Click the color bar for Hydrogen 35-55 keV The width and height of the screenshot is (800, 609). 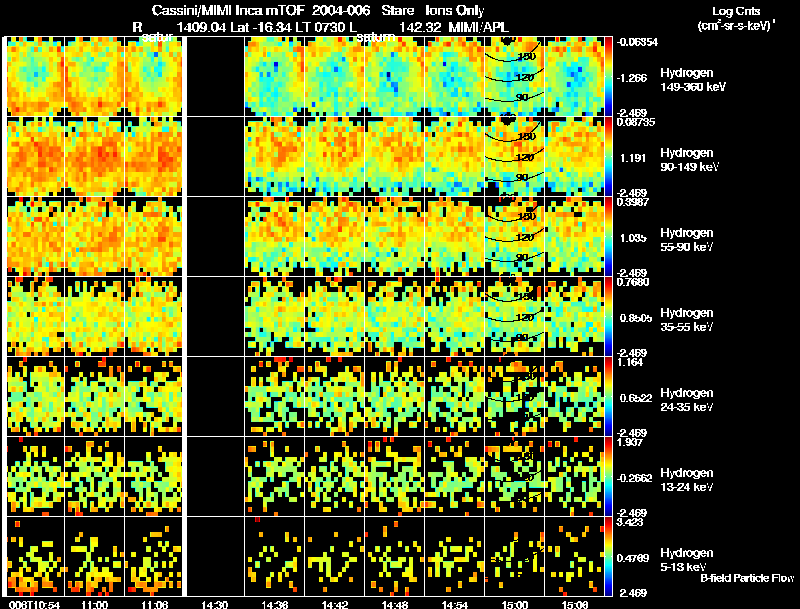(x=608, y=316)
